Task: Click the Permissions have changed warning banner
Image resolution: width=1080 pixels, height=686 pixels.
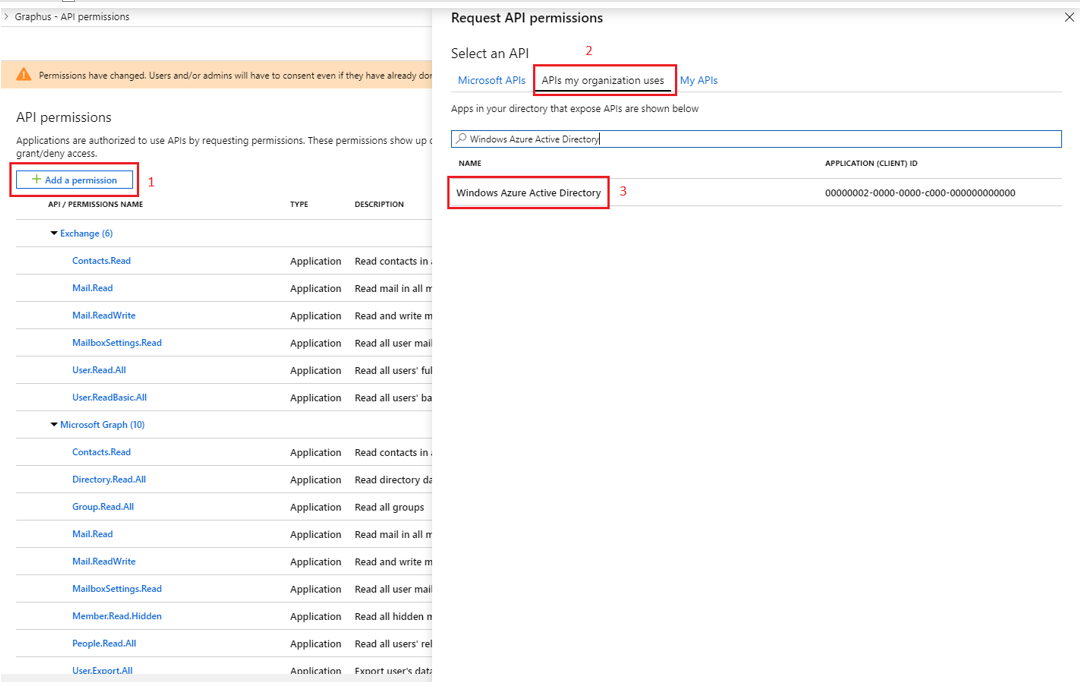Action: [x=216, y=74]
